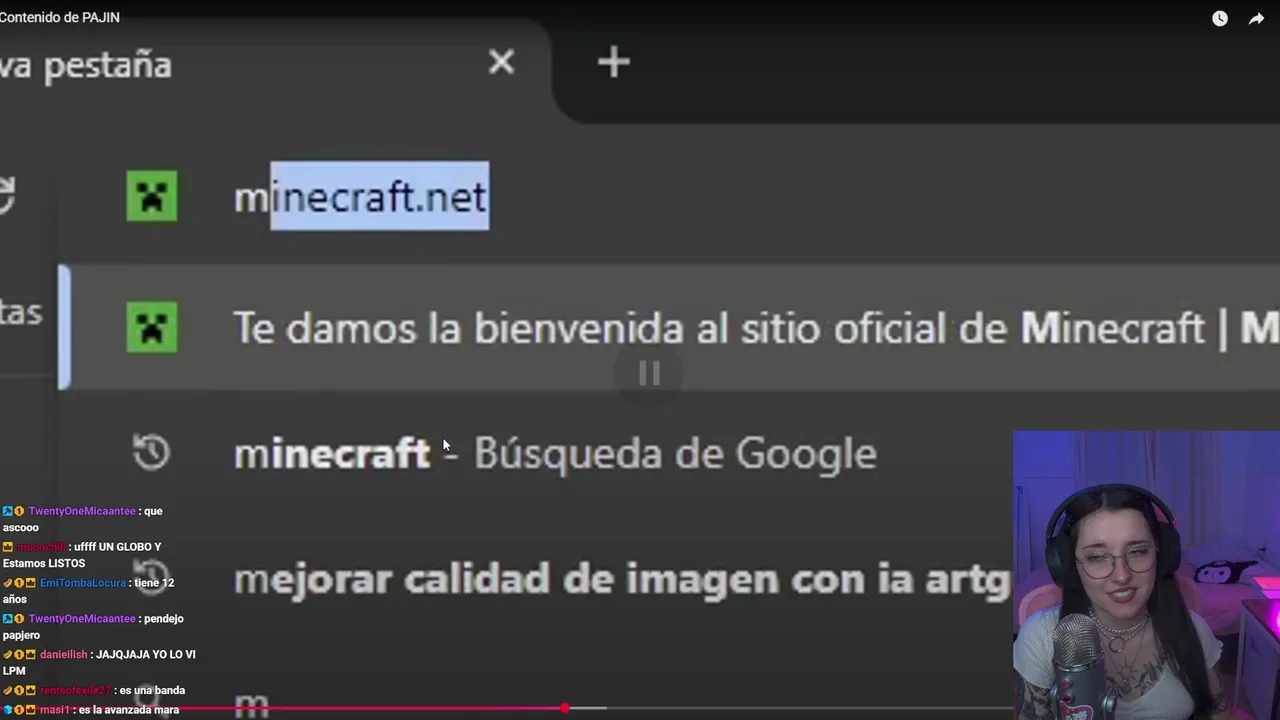Viewport: 1280px width, 720px height.
Task: Click chat username EmiTombaLocura
Action: pyautogui.click(x=83, y=583)
